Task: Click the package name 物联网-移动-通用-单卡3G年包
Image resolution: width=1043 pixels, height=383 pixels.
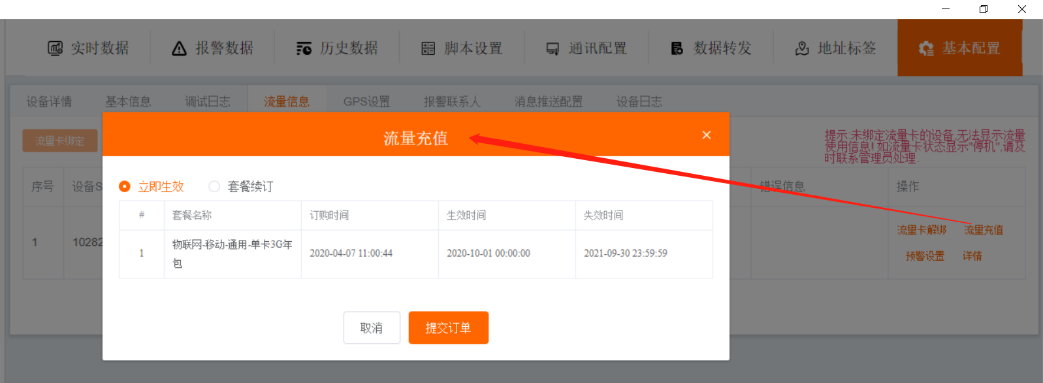Action: click(232, 254)
